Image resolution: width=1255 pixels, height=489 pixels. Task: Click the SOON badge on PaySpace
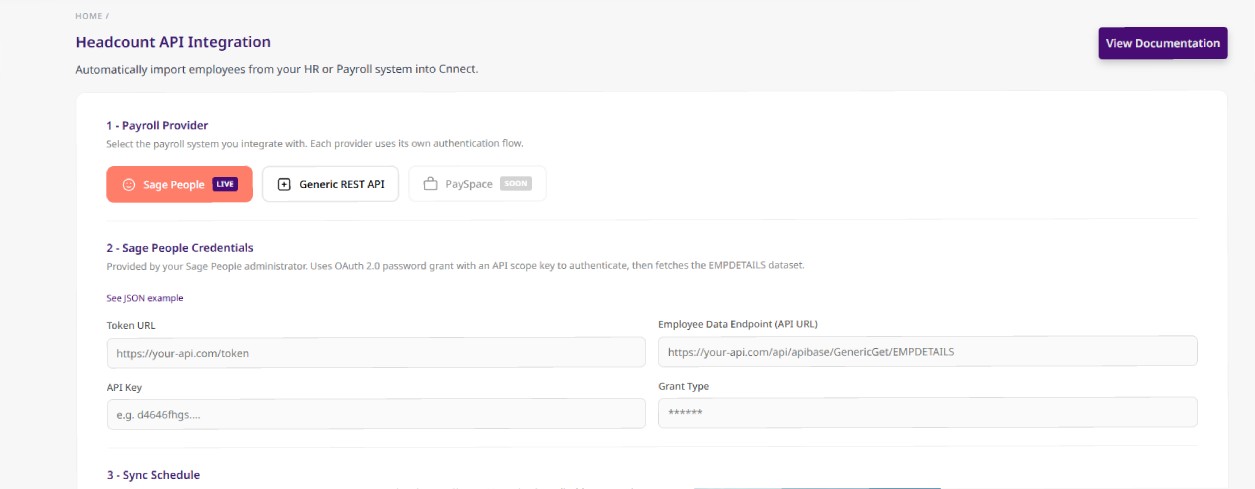[515, 184]
